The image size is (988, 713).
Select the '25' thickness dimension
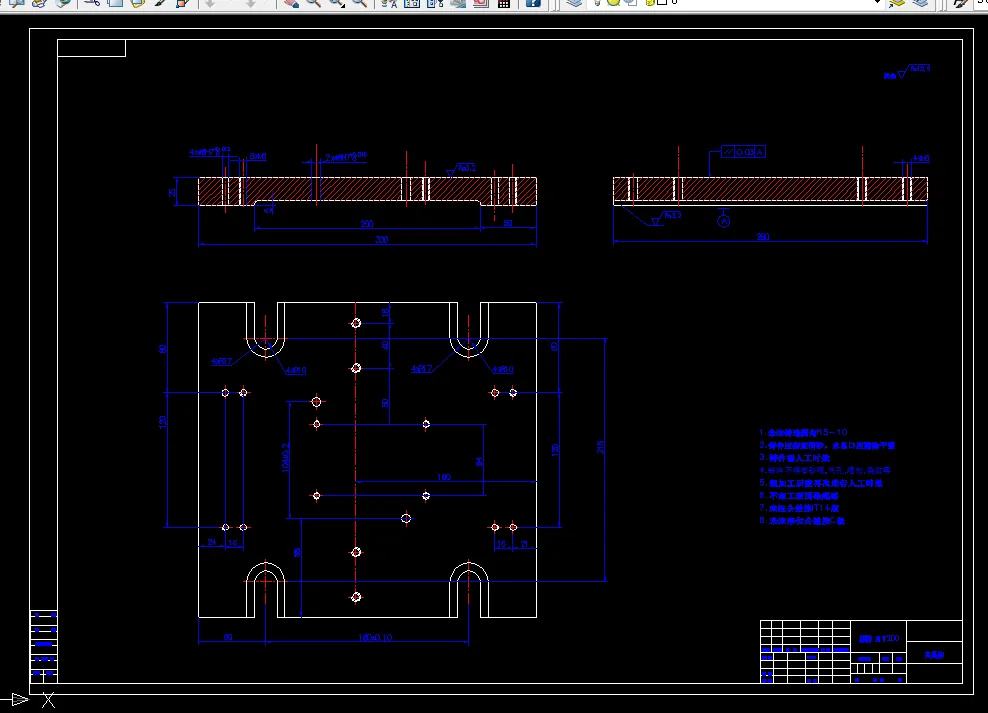172,191
